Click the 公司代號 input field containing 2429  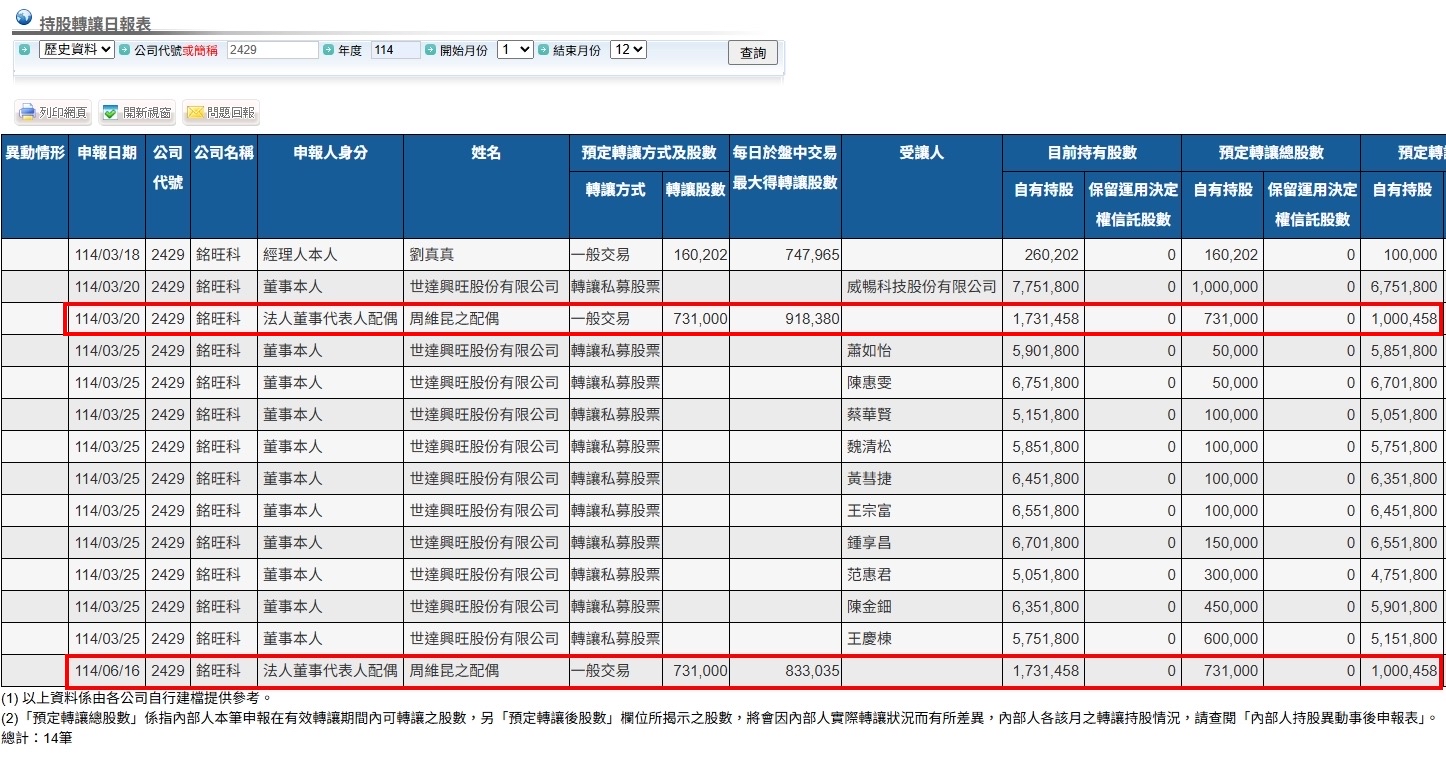click(272, 50)
